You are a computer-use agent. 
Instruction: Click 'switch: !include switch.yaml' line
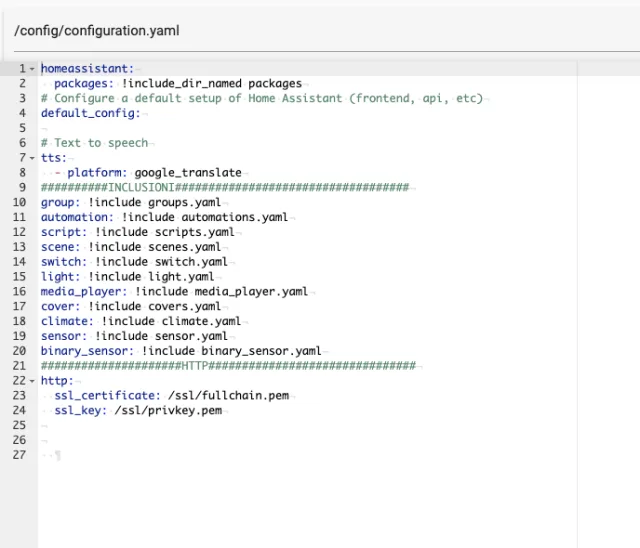pos(134,262)
